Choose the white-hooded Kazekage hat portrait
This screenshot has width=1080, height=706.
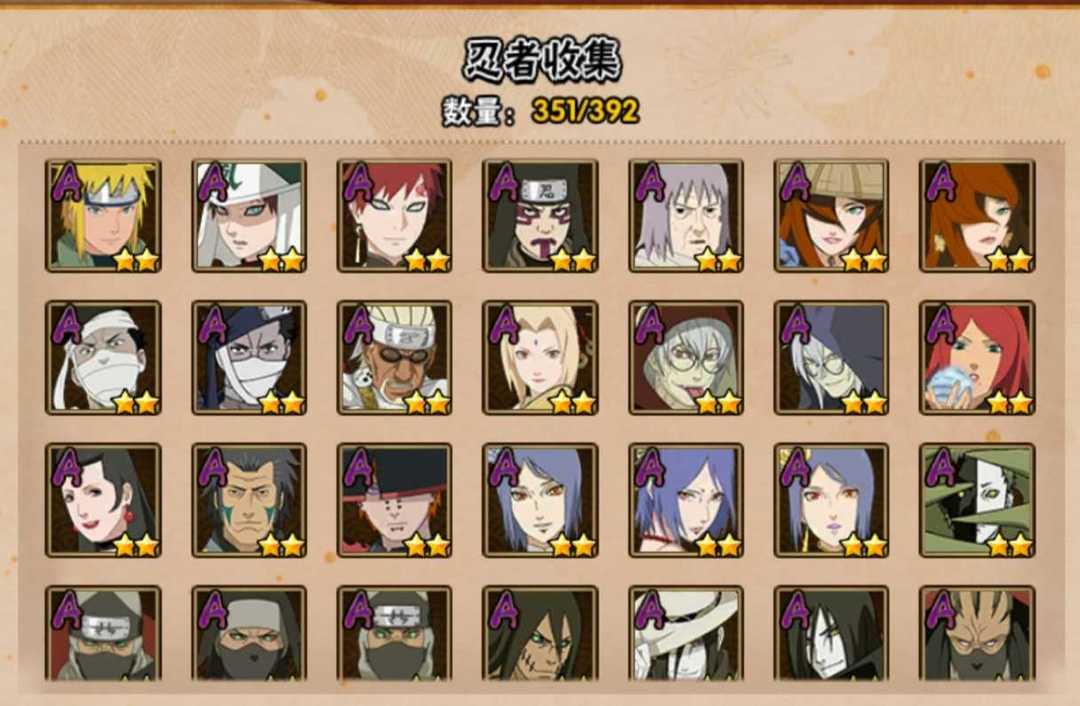point(249,216)
